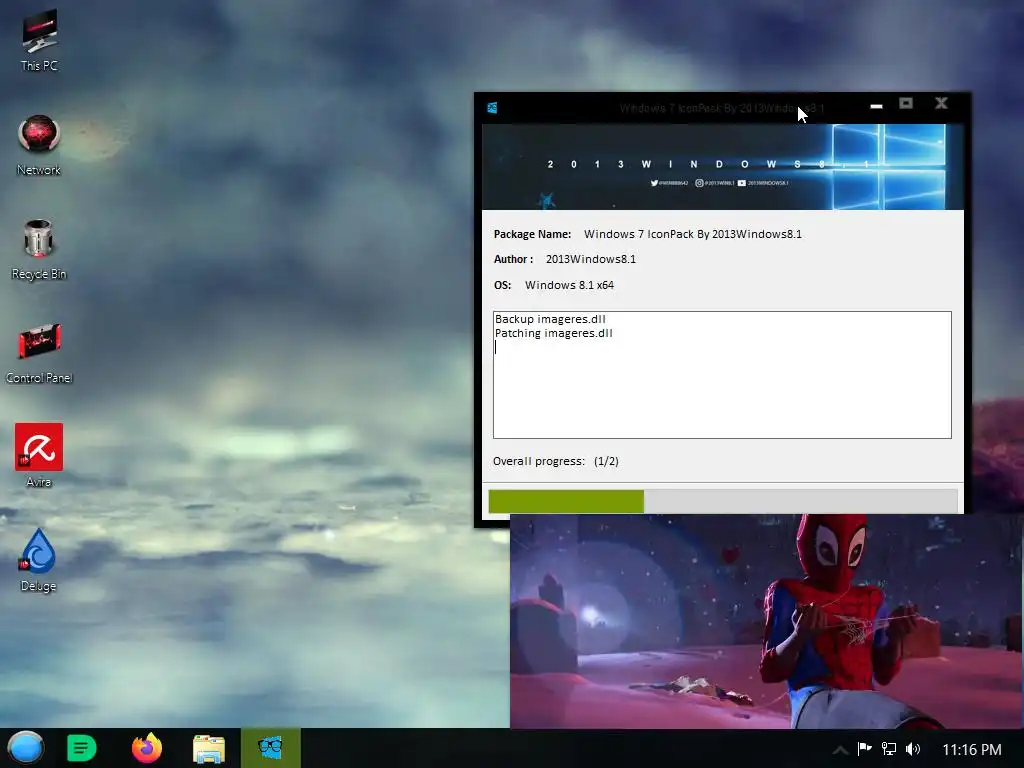Click the Twitter handle in the banner
Image resolution: width=1024 pixels, height=768 pixels.
(x=669, y=183)
